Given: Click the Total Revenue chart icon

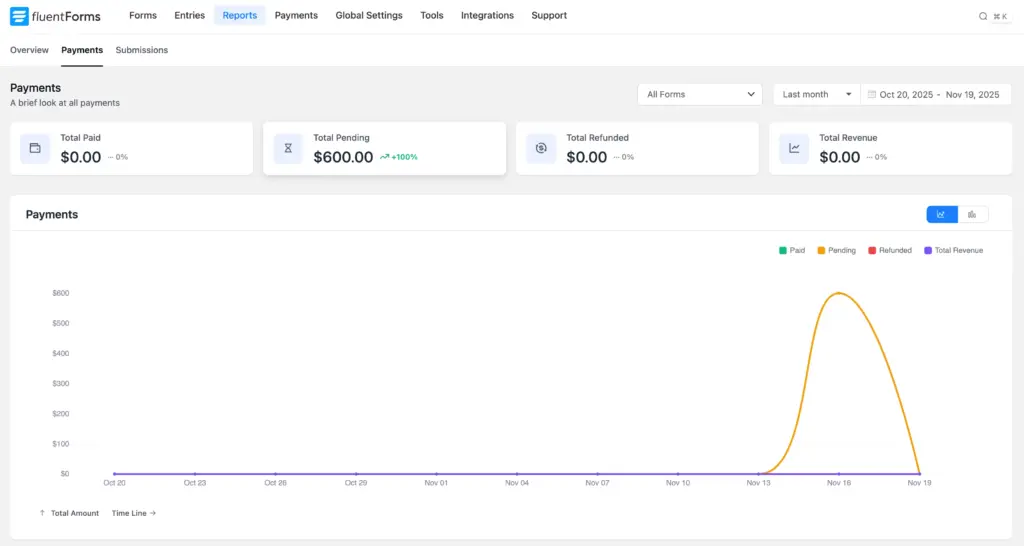Looking at the screenshot, I should pos(794,148).
